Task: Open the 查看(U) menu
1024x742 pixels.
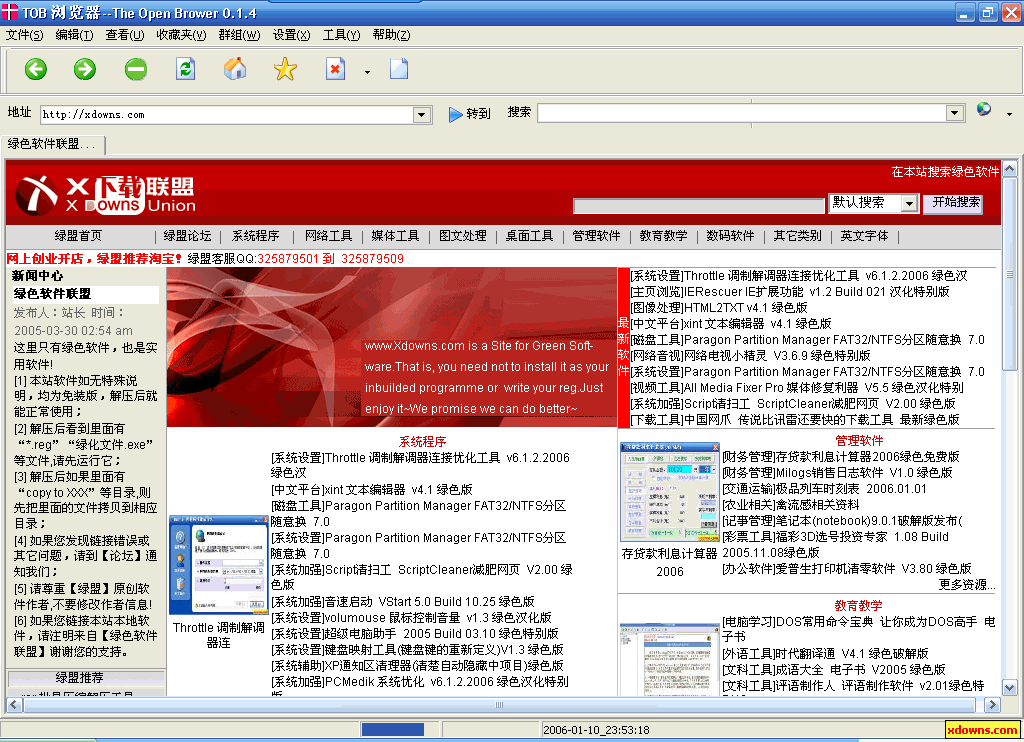Action: click(125, 35)
